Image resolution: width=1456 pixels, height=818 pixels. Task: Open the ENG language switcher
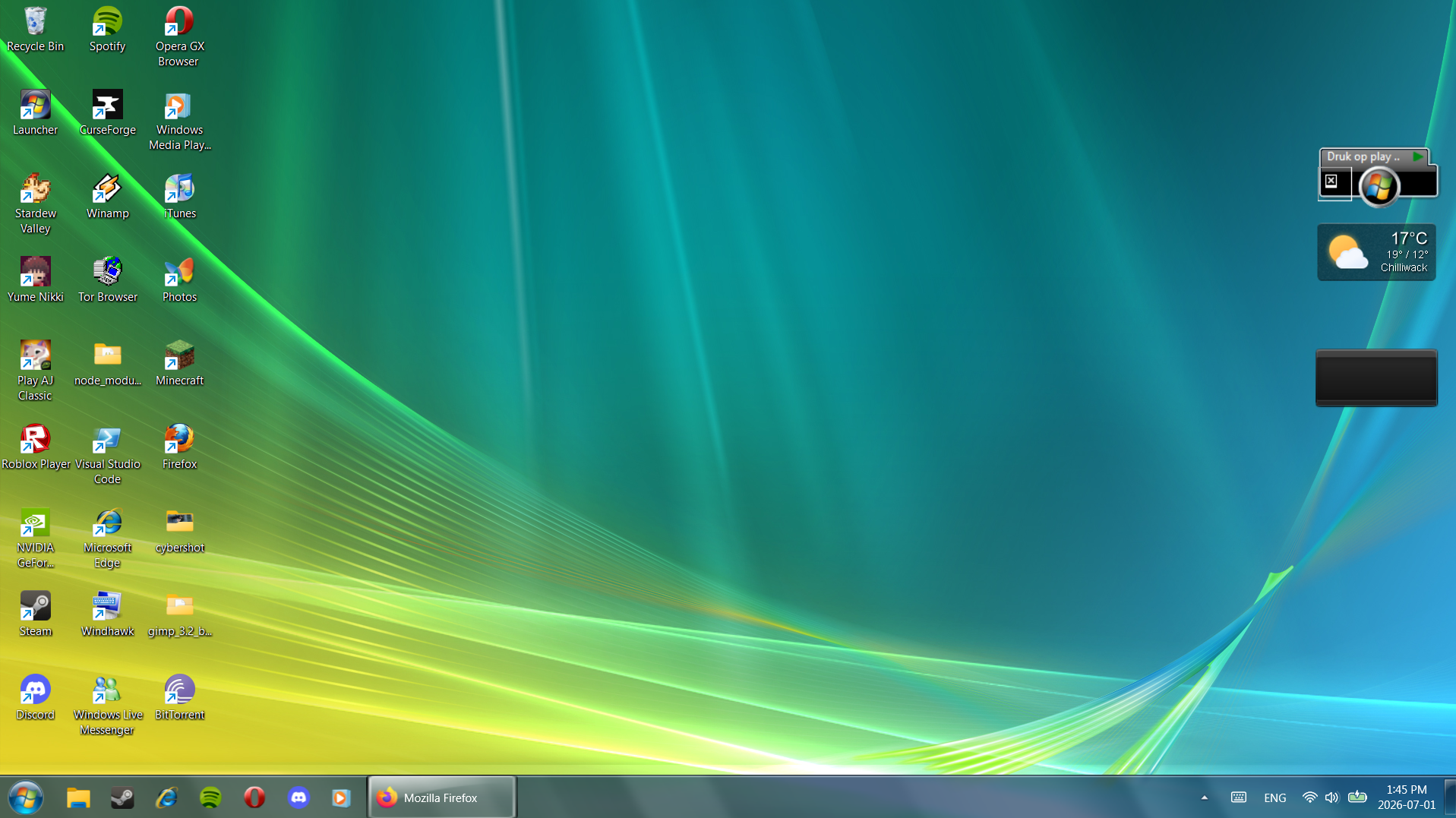coord(1274,797)
